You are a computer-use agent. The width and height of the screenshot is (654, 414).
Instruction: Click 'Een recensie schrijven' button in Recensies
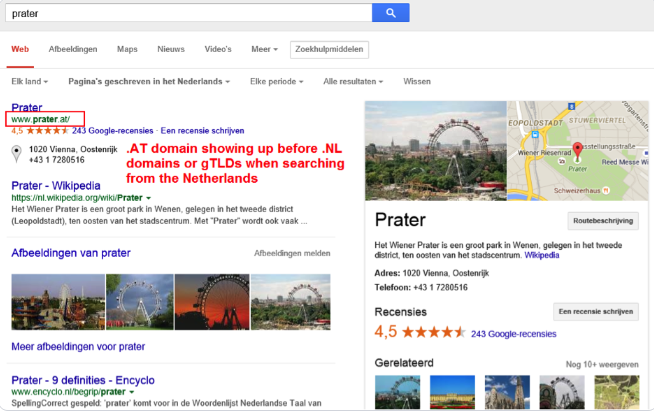click(596, 312)
